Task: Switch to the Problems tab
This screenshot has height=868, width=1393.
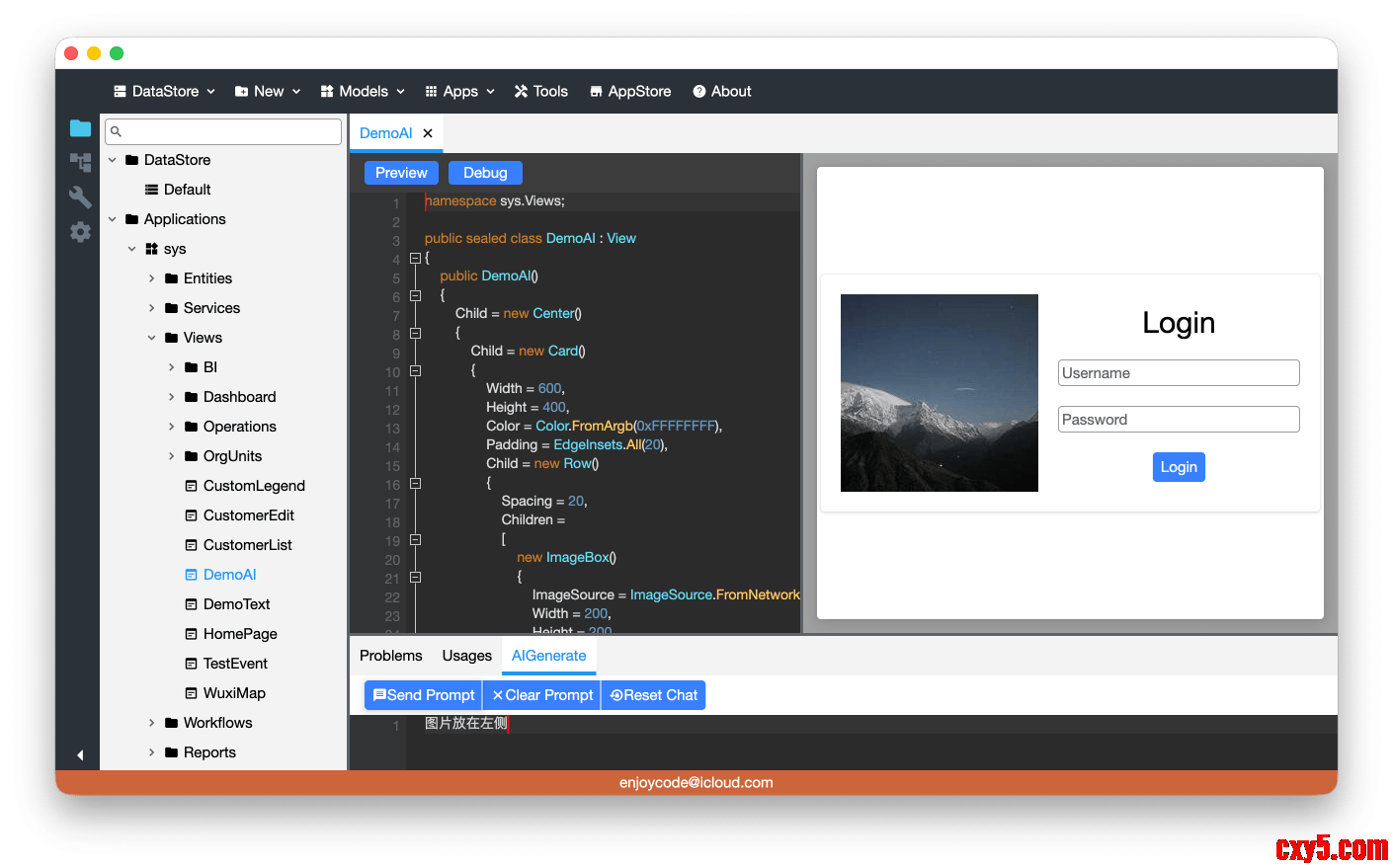Action: 390,656
